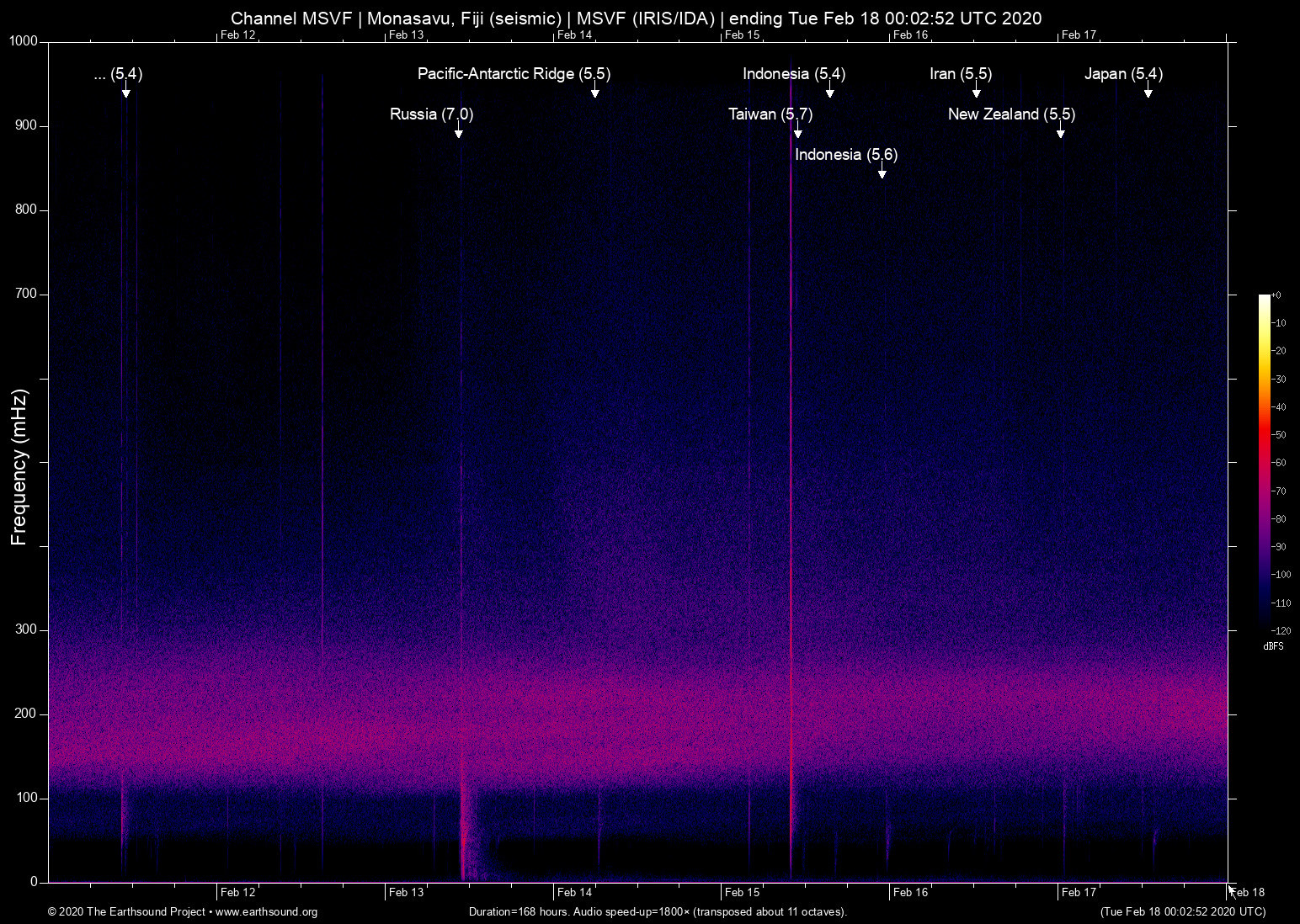
Task: Click the New Zealand (5.5) marker arrow
Action: click(x=1062, y=133)
